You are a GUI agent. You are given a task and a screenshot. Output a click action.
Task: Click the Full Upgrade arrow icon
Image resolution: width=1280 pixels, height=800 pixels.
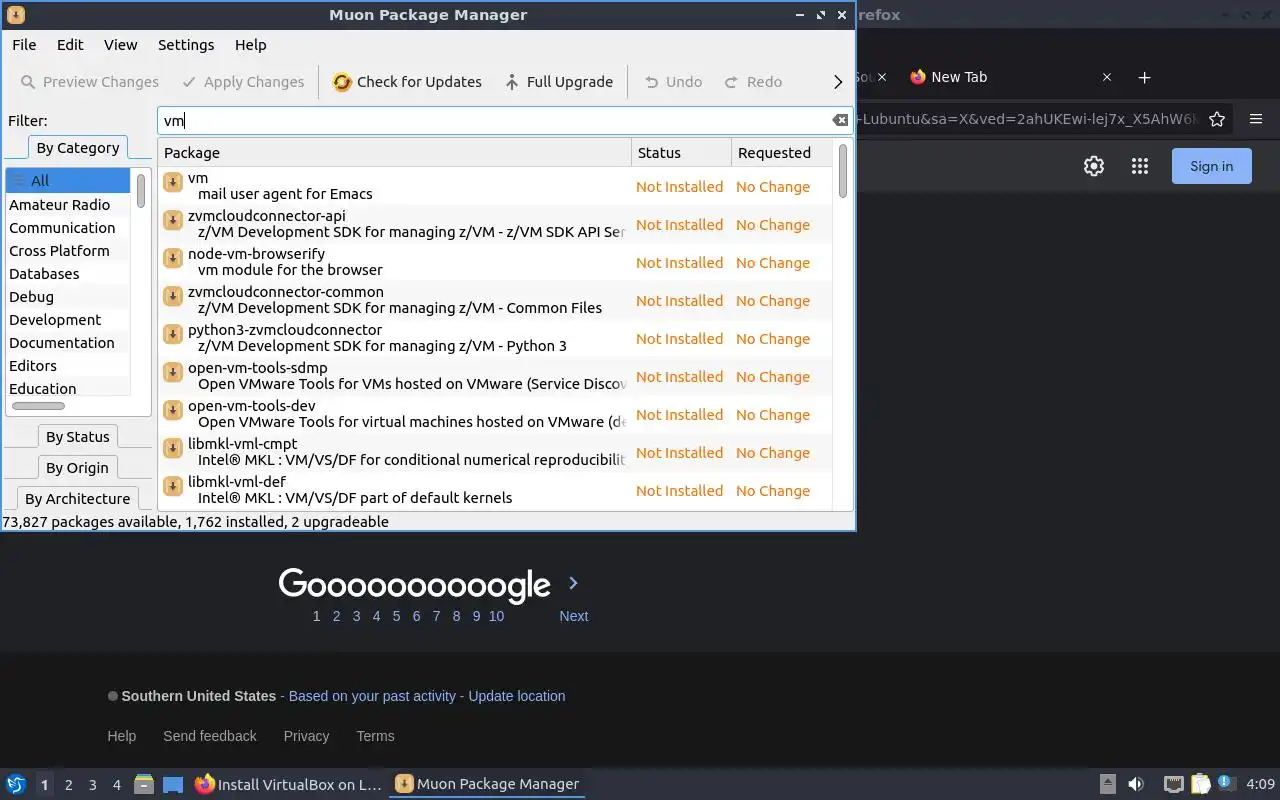pyautogui.click(x=512, y=82)
